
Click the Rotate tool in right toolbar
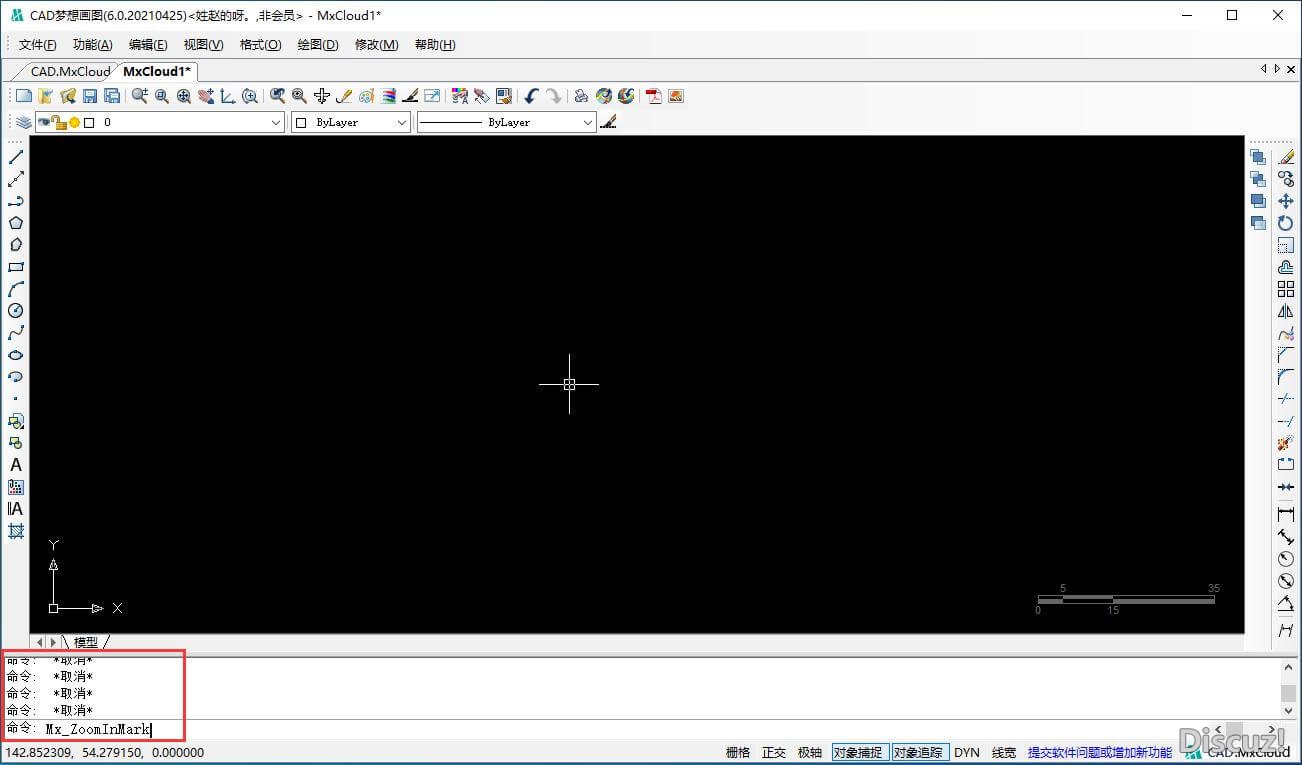pos(1286,223)
